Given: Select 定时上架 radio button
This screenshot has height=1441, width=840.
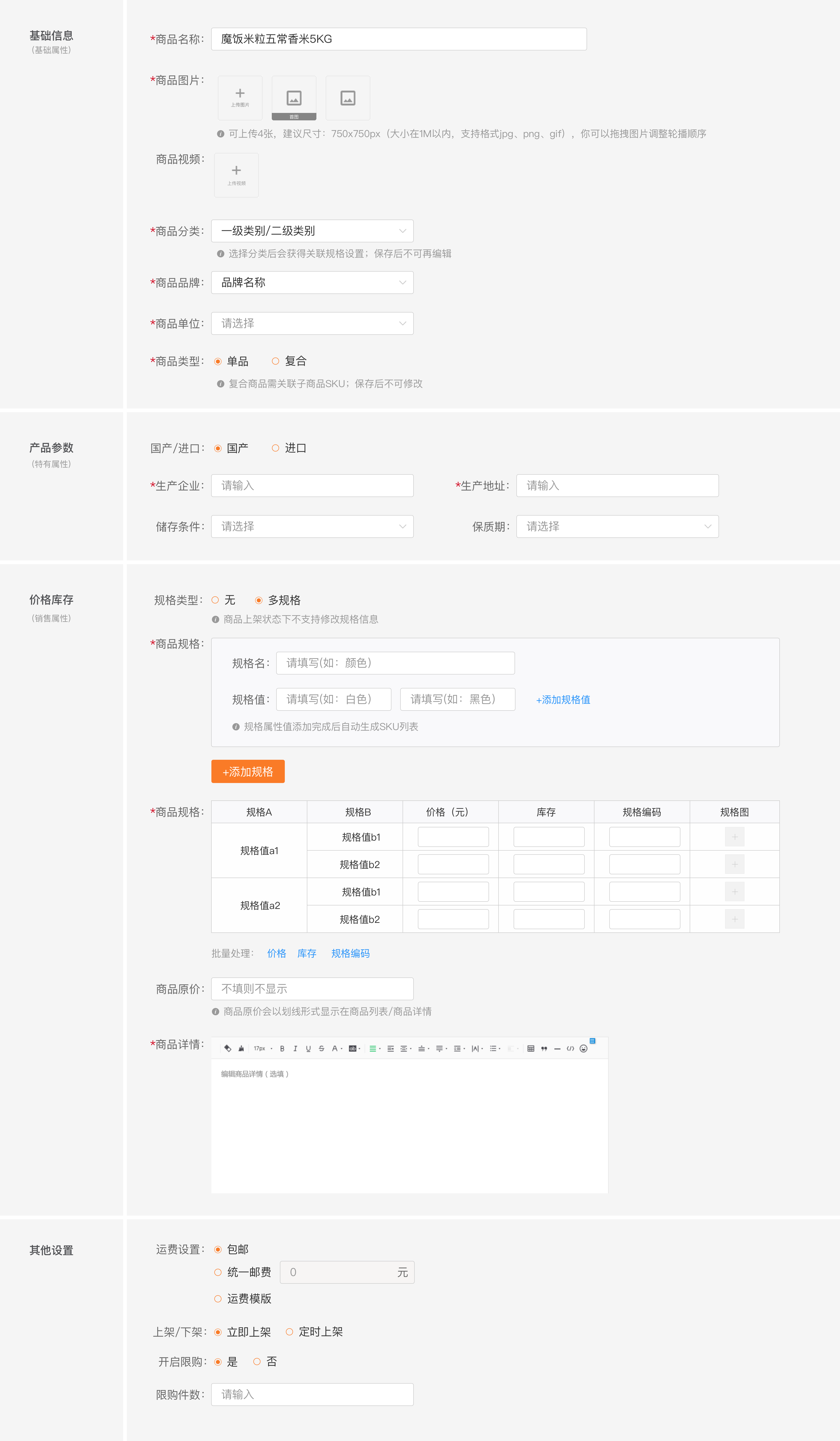Looking at the screenshot, I should (x=290, y=1332).
